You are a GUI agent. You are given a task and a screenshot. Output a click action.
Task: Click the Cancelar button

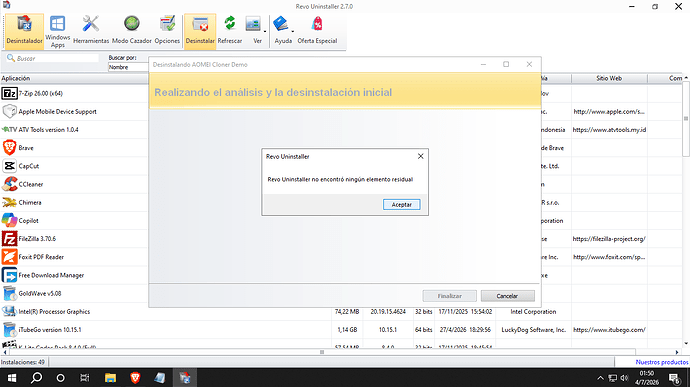pyautogui.click(x=507, y=296)
